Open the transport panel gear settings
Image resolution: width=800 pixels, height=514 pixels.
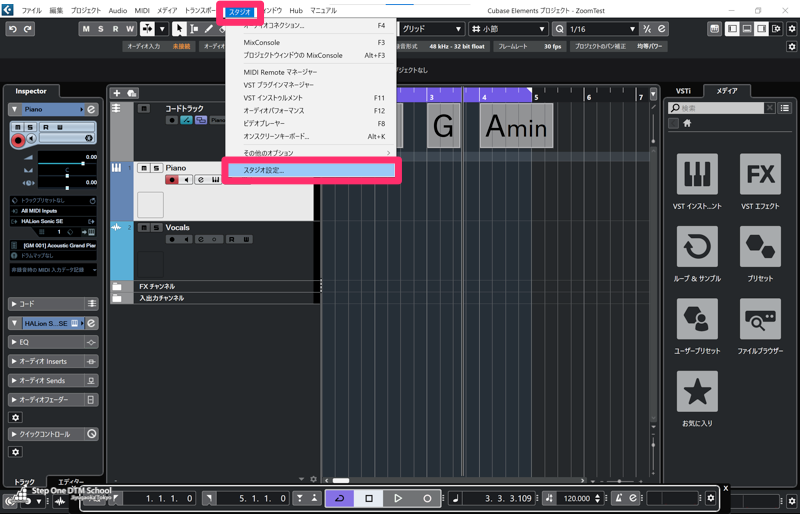point(711,498)
